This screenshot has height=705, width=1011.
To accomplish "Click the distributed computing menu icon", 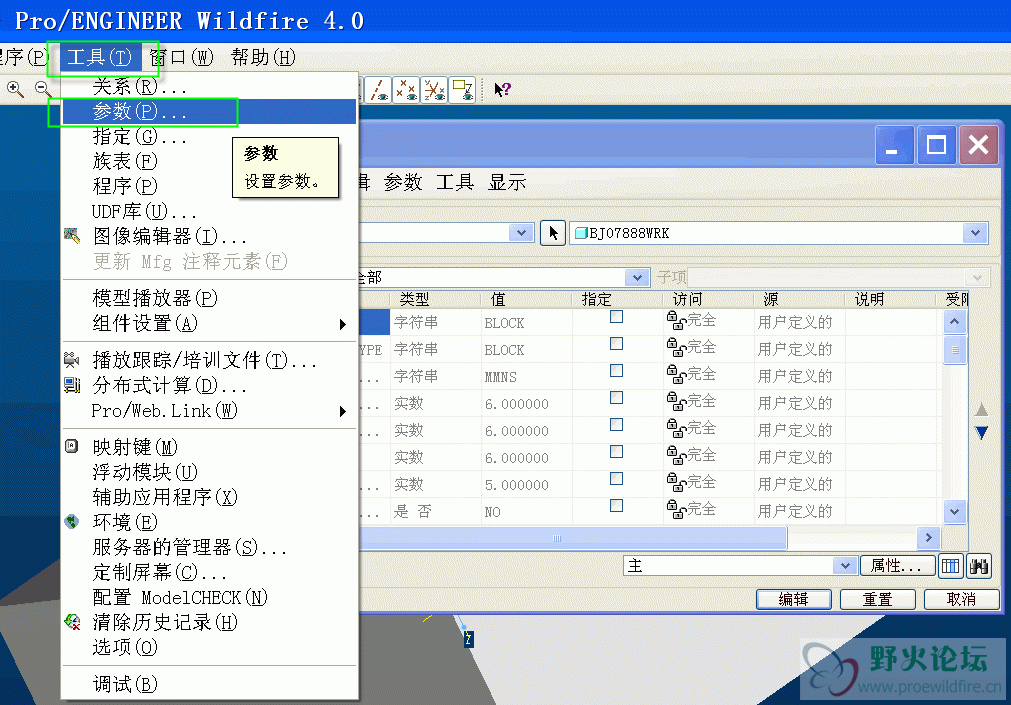I will point(72,385).
